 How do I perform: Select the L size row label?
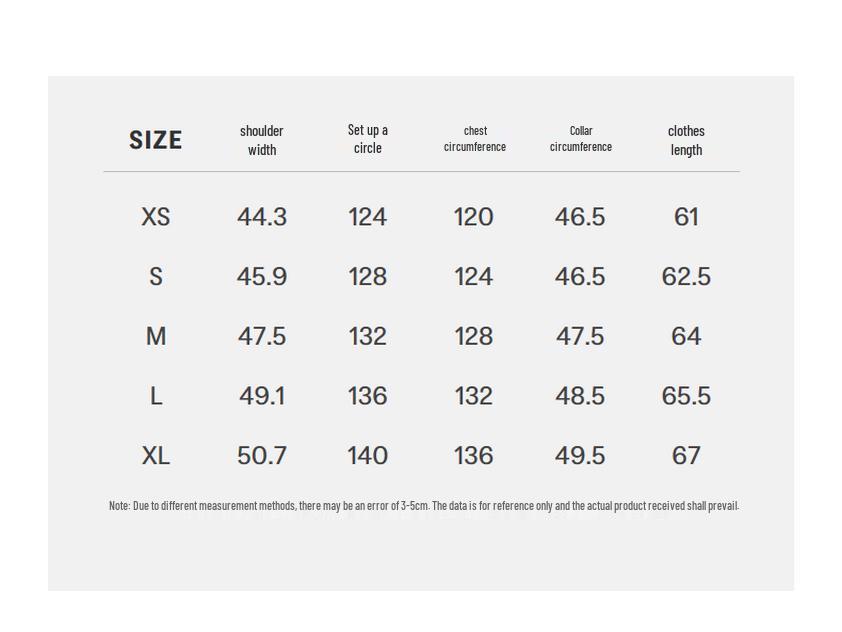click(156, 397)
